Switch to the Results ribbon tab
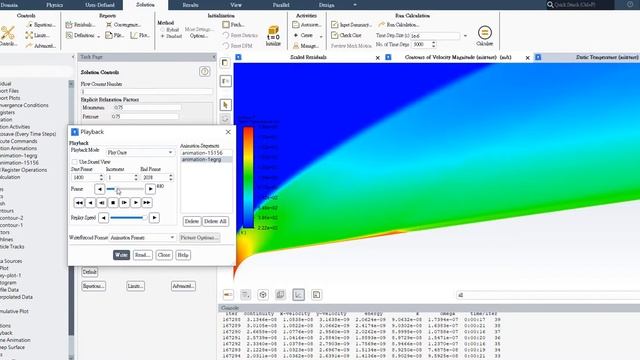640x360 pixels. (190, 5)
